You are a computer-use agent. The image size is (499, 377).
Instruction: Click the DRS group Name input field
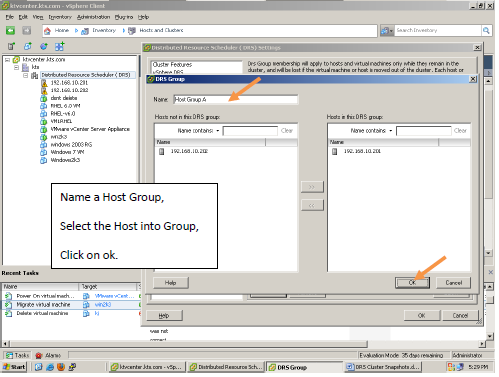click(236, 99)
